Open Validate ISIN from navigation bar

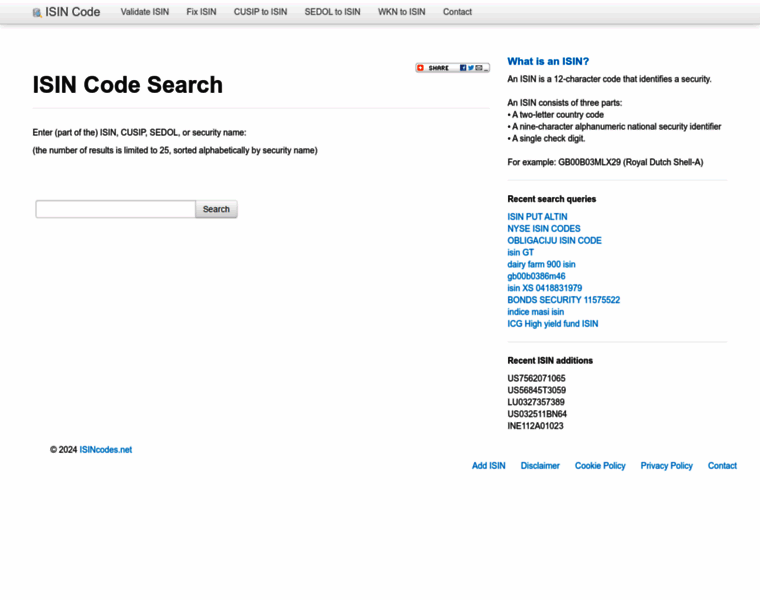pyautogui.click(x=145, y=12)
